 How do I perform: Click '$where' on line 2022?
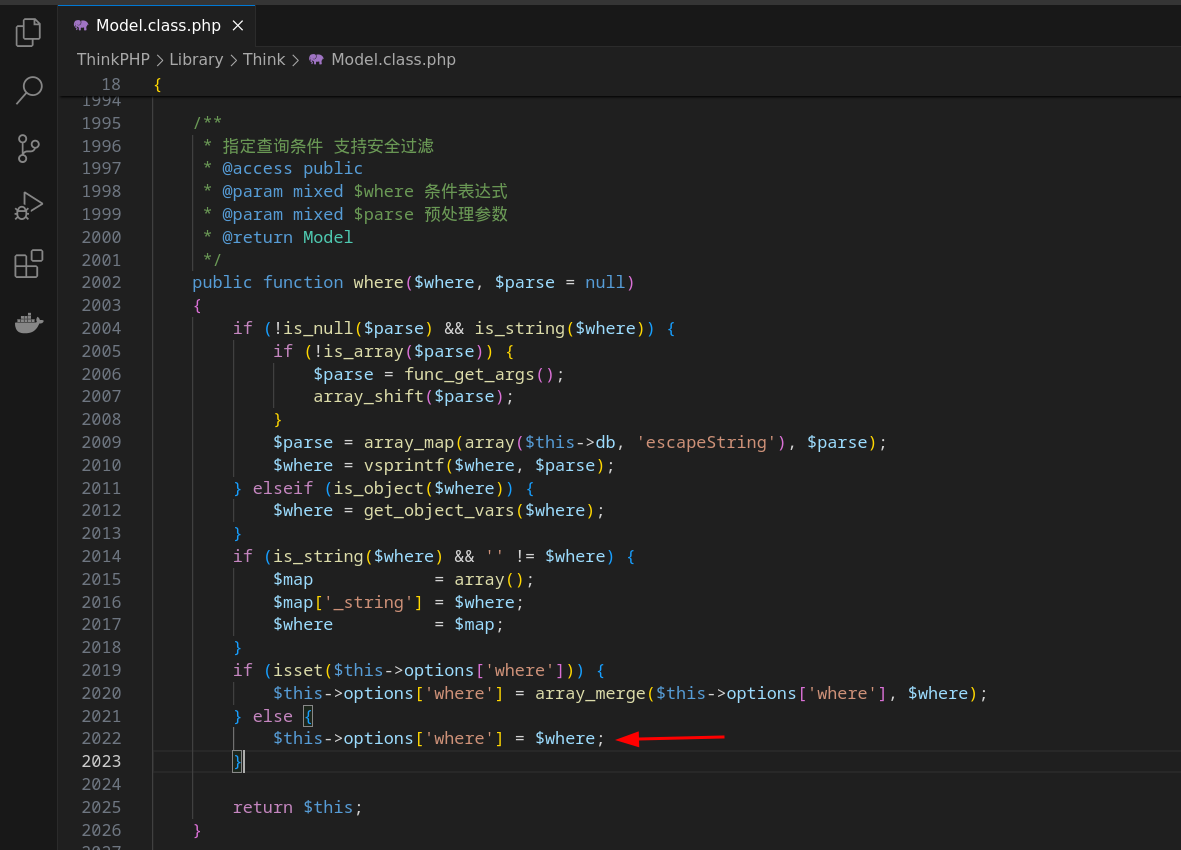tap(565, 739)
